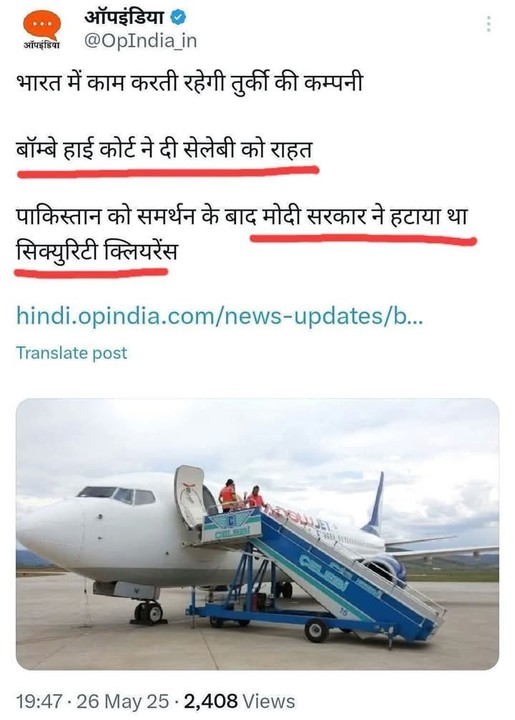Open the airplane photo attachment
Screen dimensions: 515x720
(x=258, y=534)
